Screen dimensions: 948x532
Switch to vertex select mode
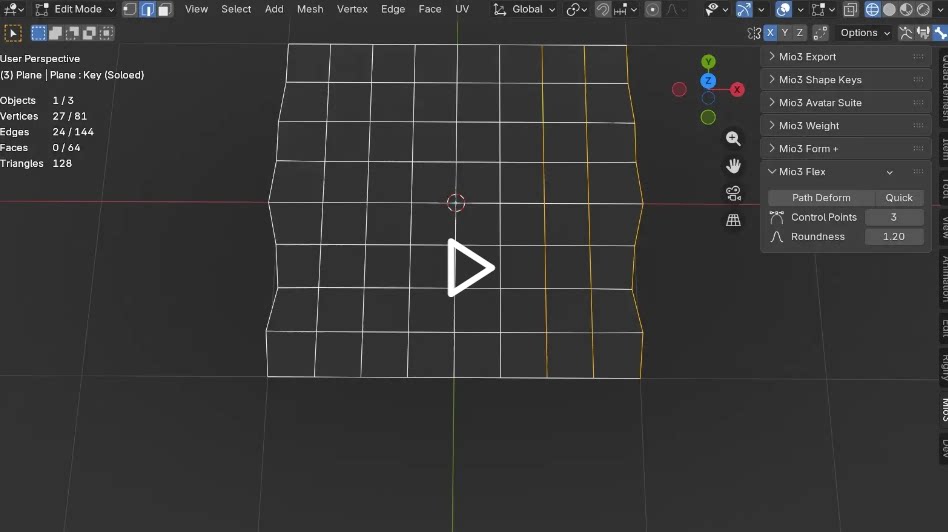(x=130, y=9)
